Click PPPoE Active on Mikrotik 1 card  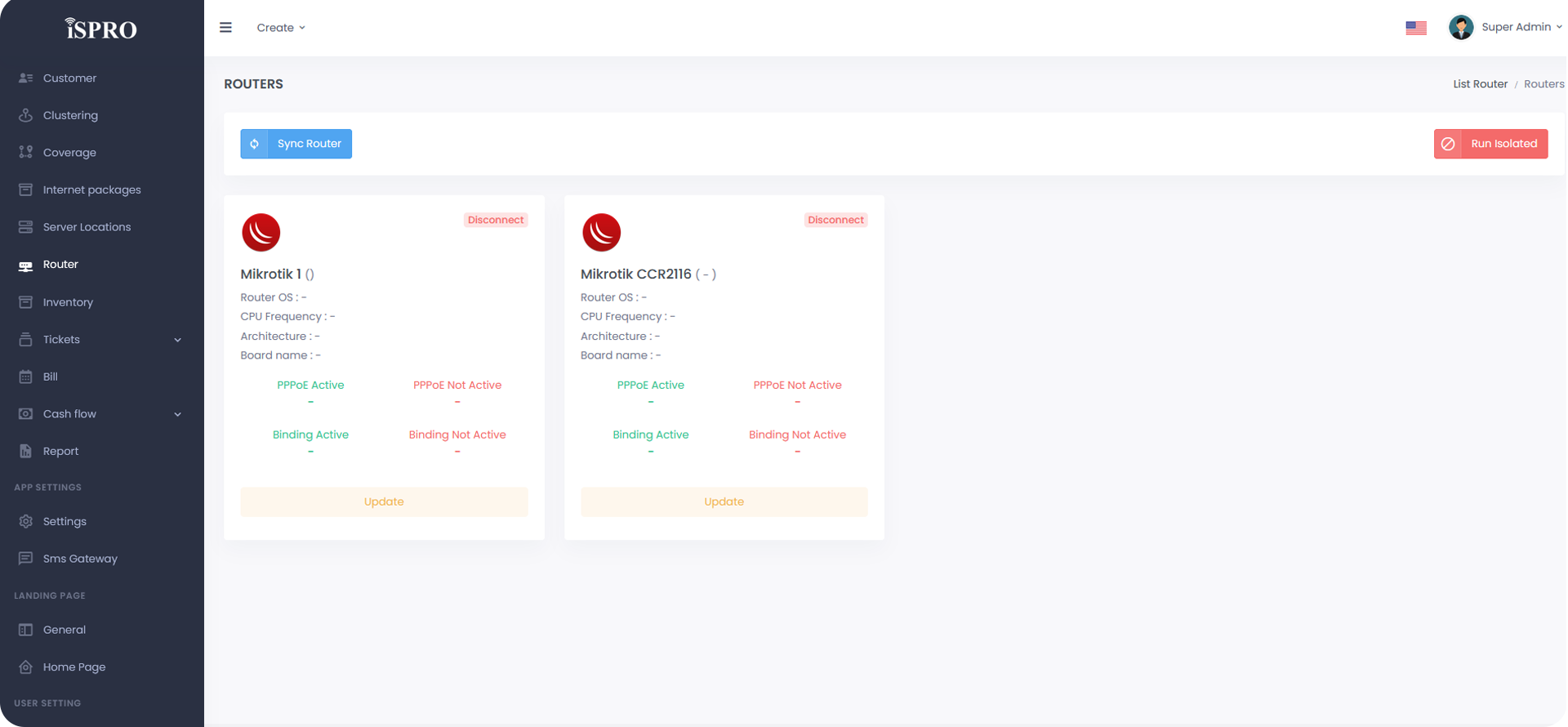[310, 386]
